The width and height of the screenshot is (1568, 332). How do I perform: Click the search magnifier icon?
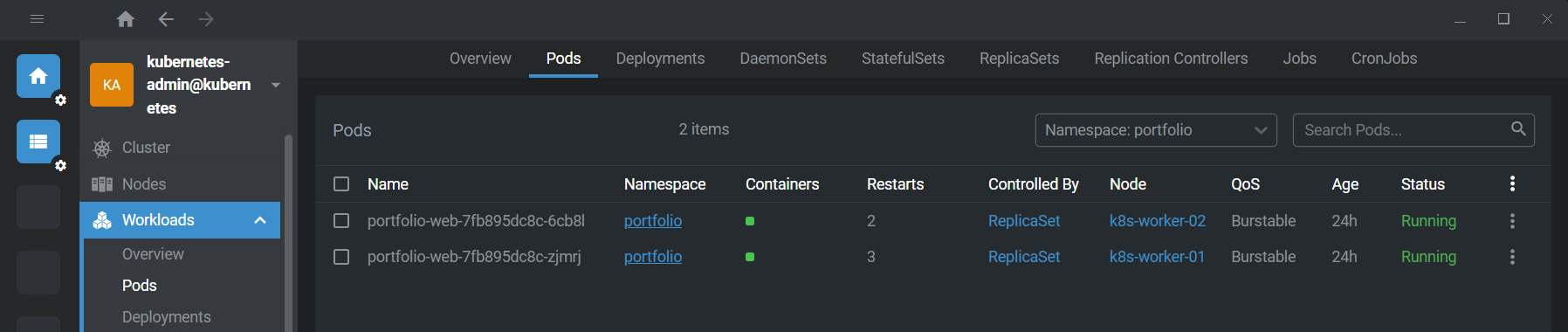(1518, 129)
